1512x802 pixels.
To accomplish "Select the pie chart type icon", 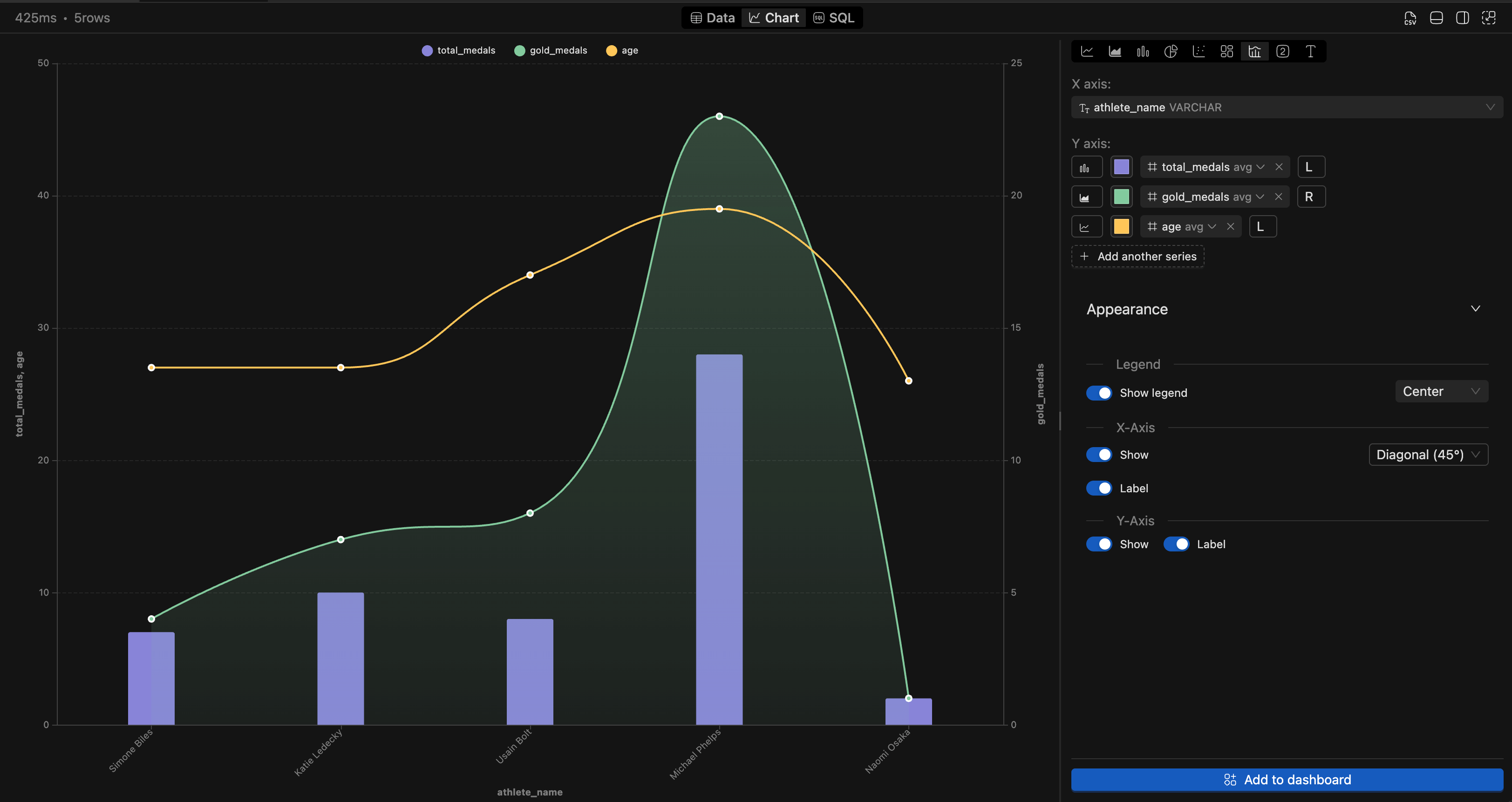I will coord(1171,52).
